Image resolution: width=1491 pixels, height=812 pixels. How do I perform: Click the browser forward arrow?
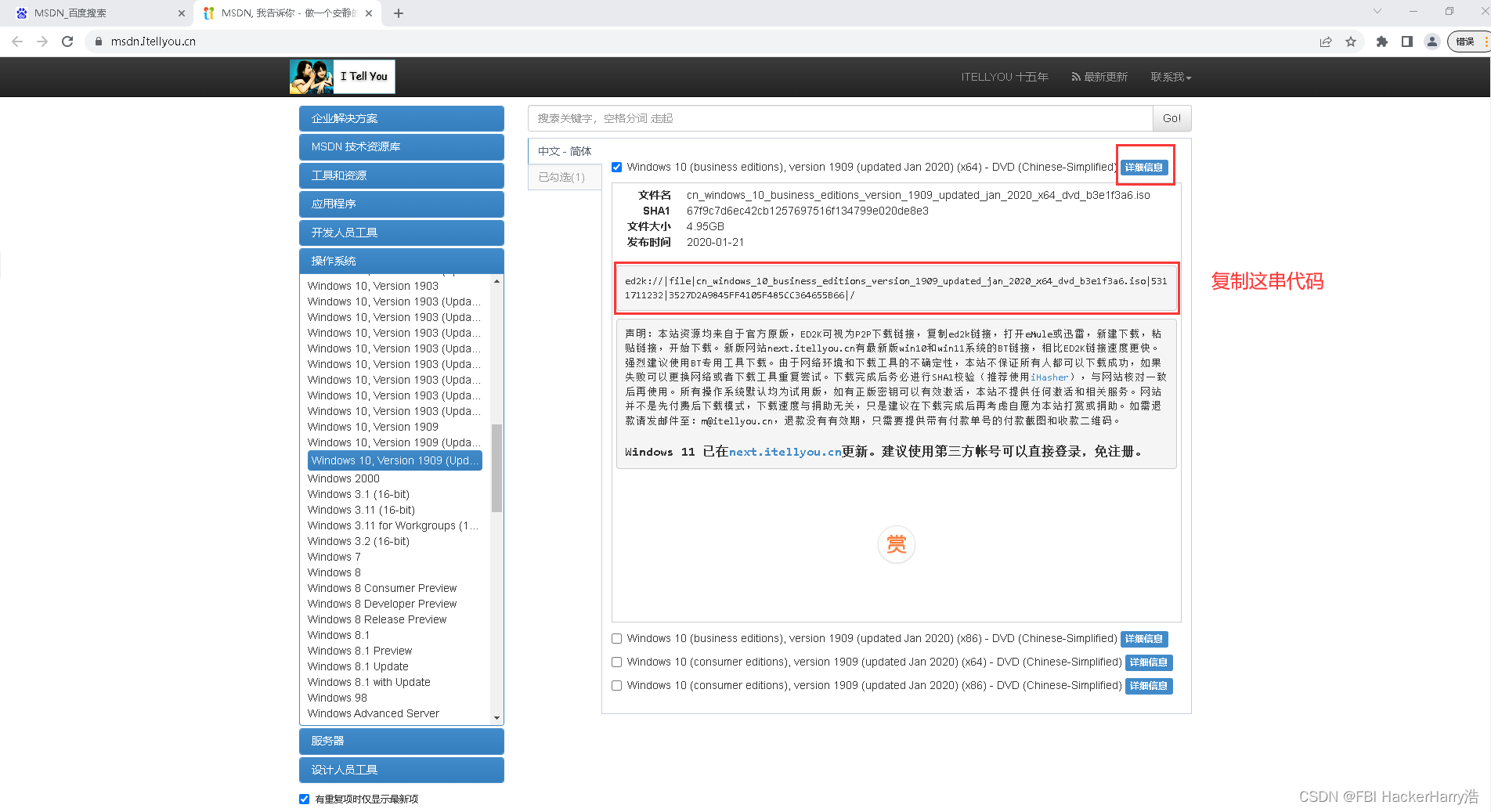(42, 42)
